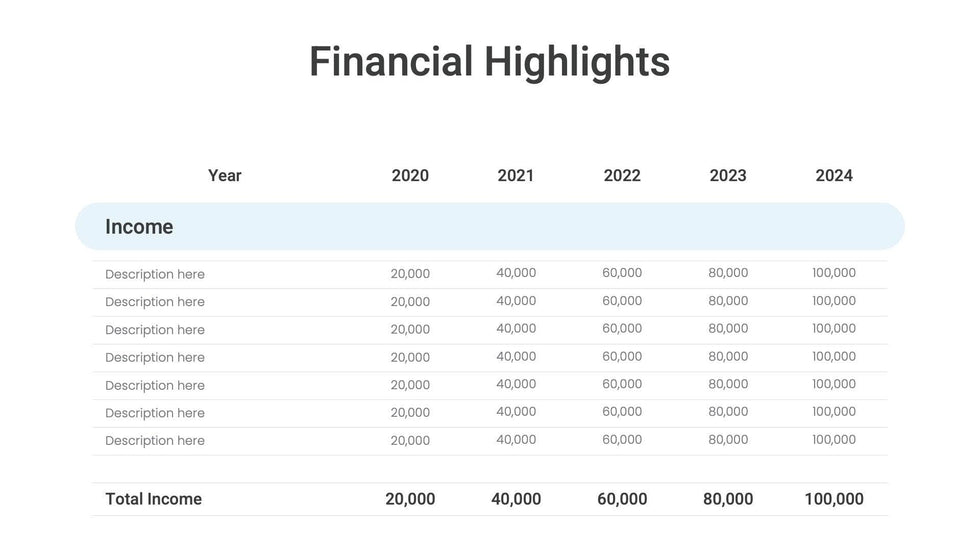Click the bold 60,000 total under 2022
980x551 pixels.
click(622, 499)
